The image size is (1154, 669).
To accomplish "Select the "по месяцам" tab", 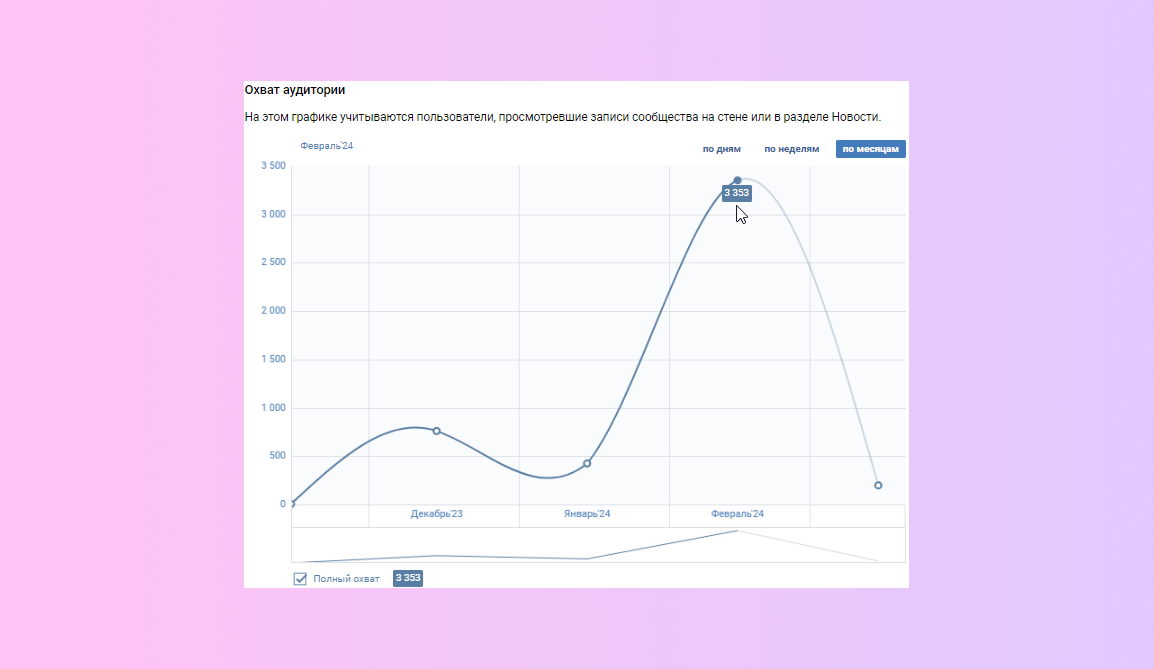I will 871,149.
